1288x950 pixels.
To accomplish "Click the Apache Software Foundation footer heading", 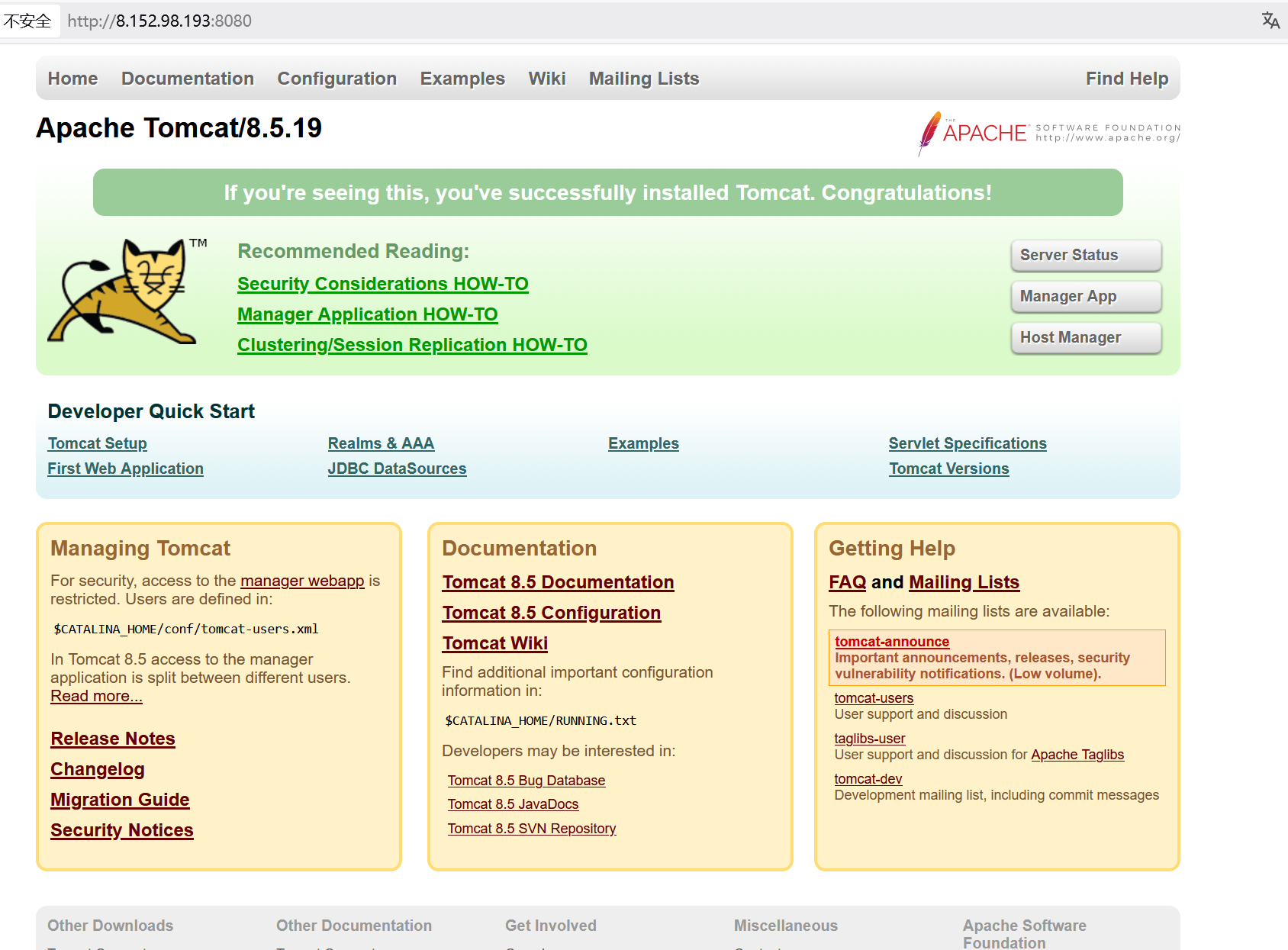I will pos(1025,934).
